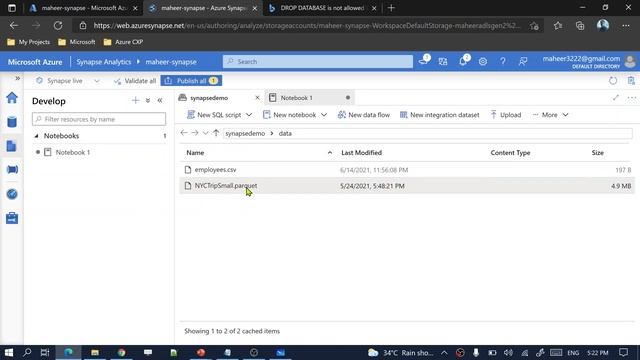Image resolution: width=640 pixels, height=360 pixels.
Task: Open the tab area ellipsis menu
Action: pos(631,98)
